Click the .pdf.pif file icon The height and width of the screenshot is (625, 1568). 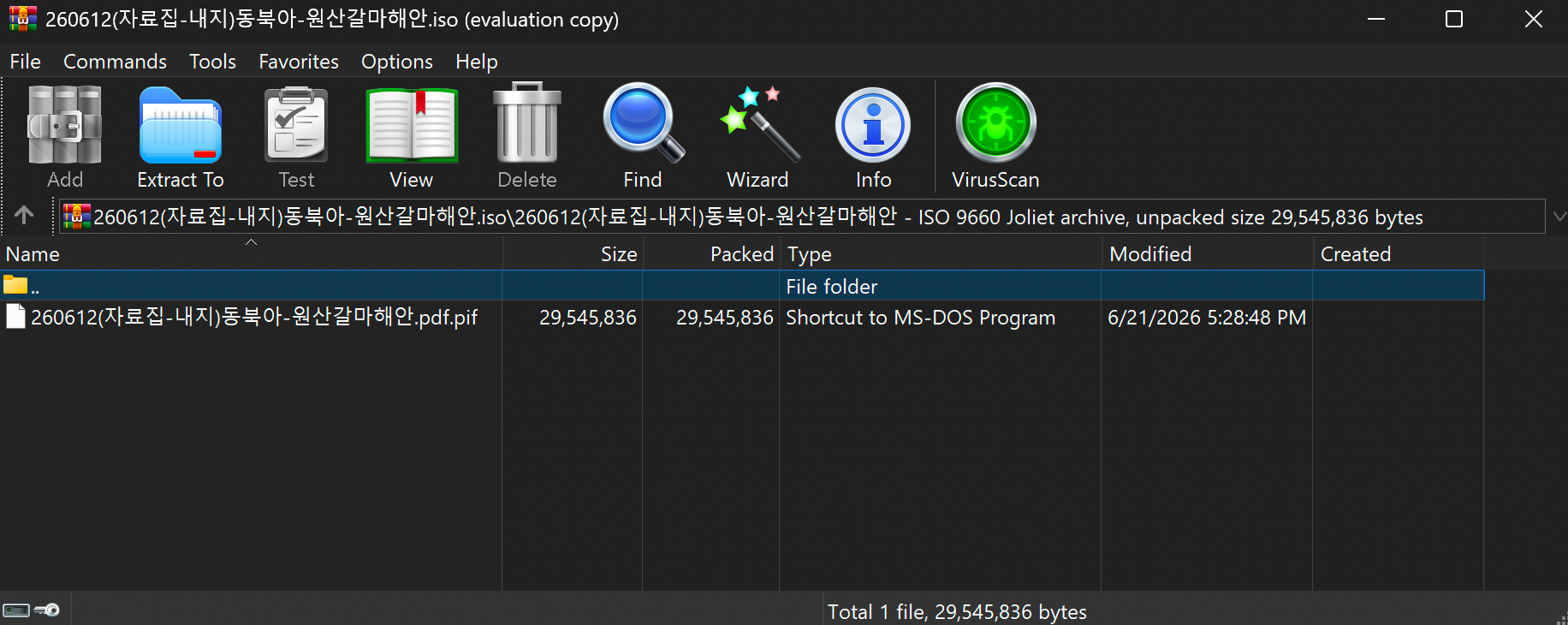click(15, 317)
